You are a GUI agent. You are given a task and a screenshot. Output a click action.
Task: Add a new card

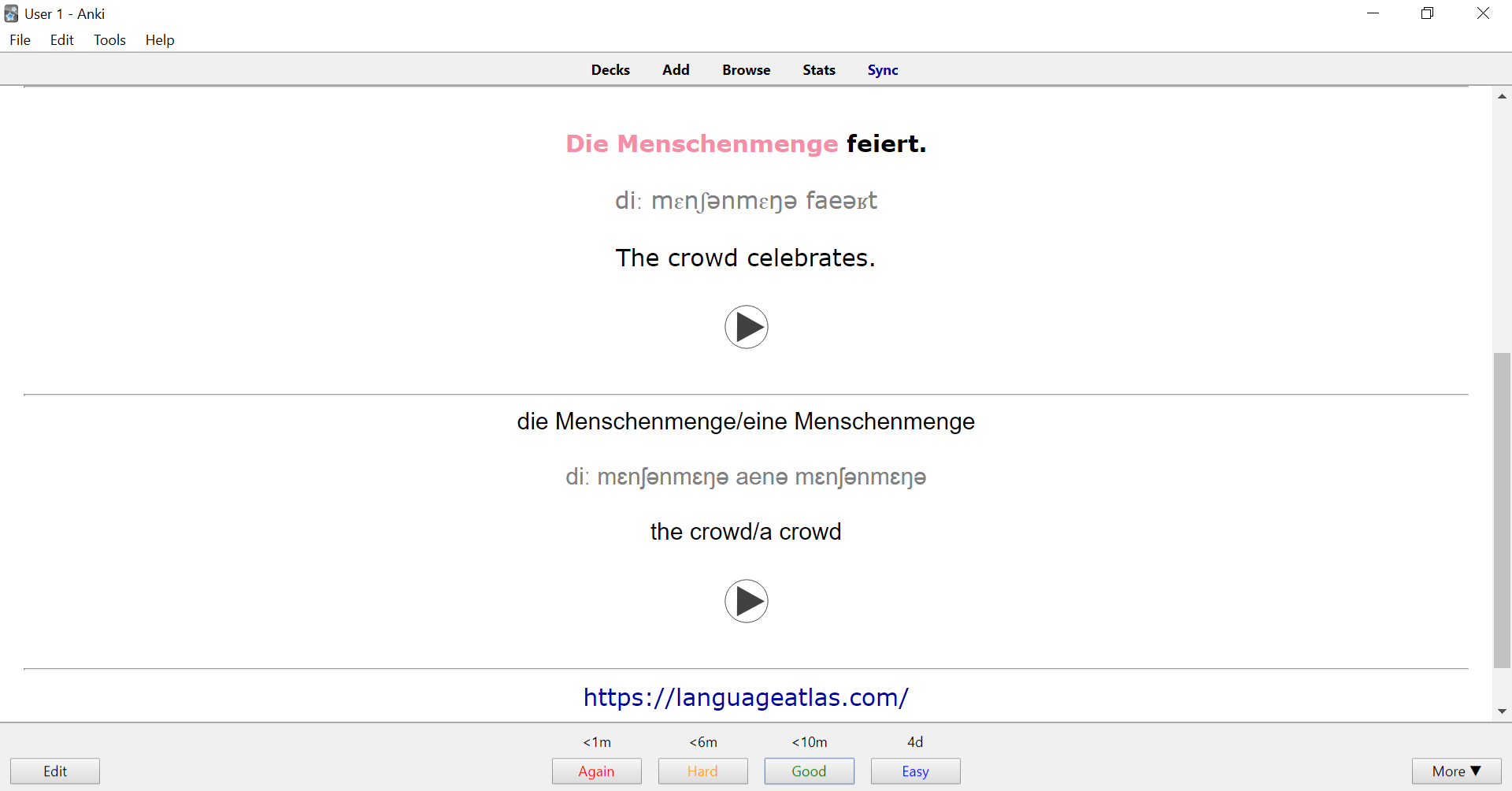tap(676, 69)
